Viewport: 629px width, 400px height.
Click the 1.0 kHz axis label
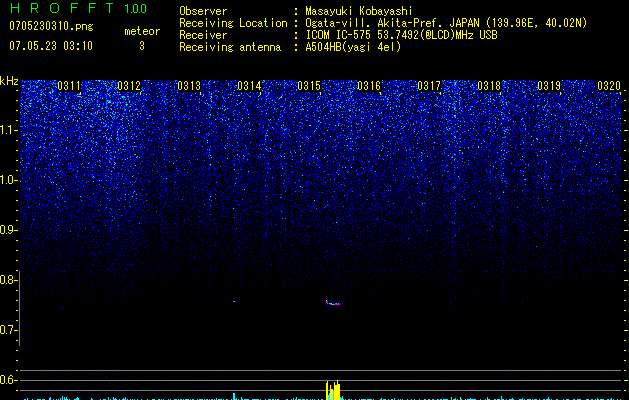point(8,180)
